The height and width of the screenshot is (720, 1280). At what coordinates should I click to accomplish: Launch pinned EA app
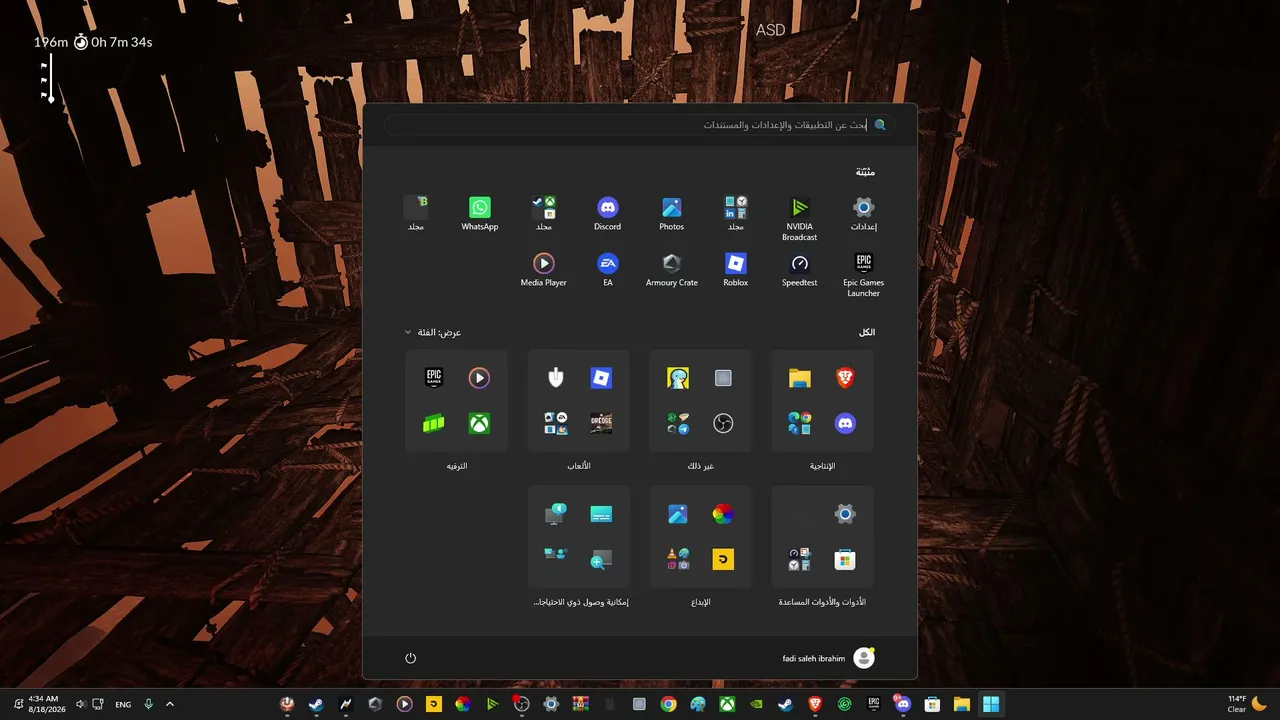[x=608, y=270]
